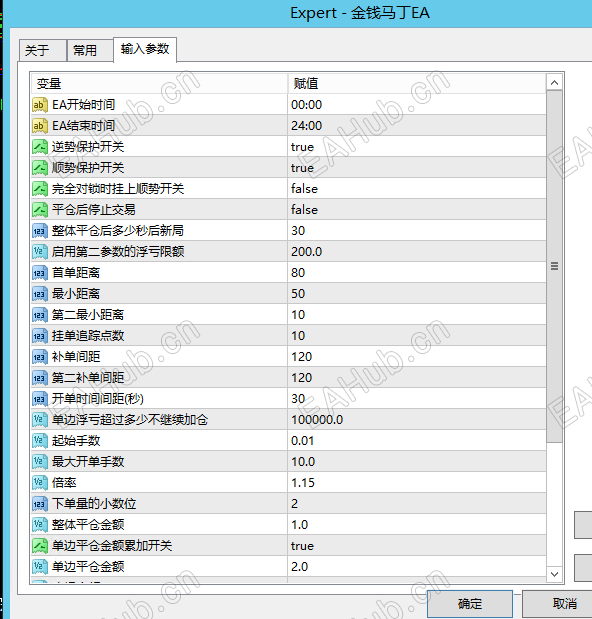Click the integer icon beside 下单量的小数位
Image resolution: width=592 pixels, height=619 pixels.
point(40,504)
